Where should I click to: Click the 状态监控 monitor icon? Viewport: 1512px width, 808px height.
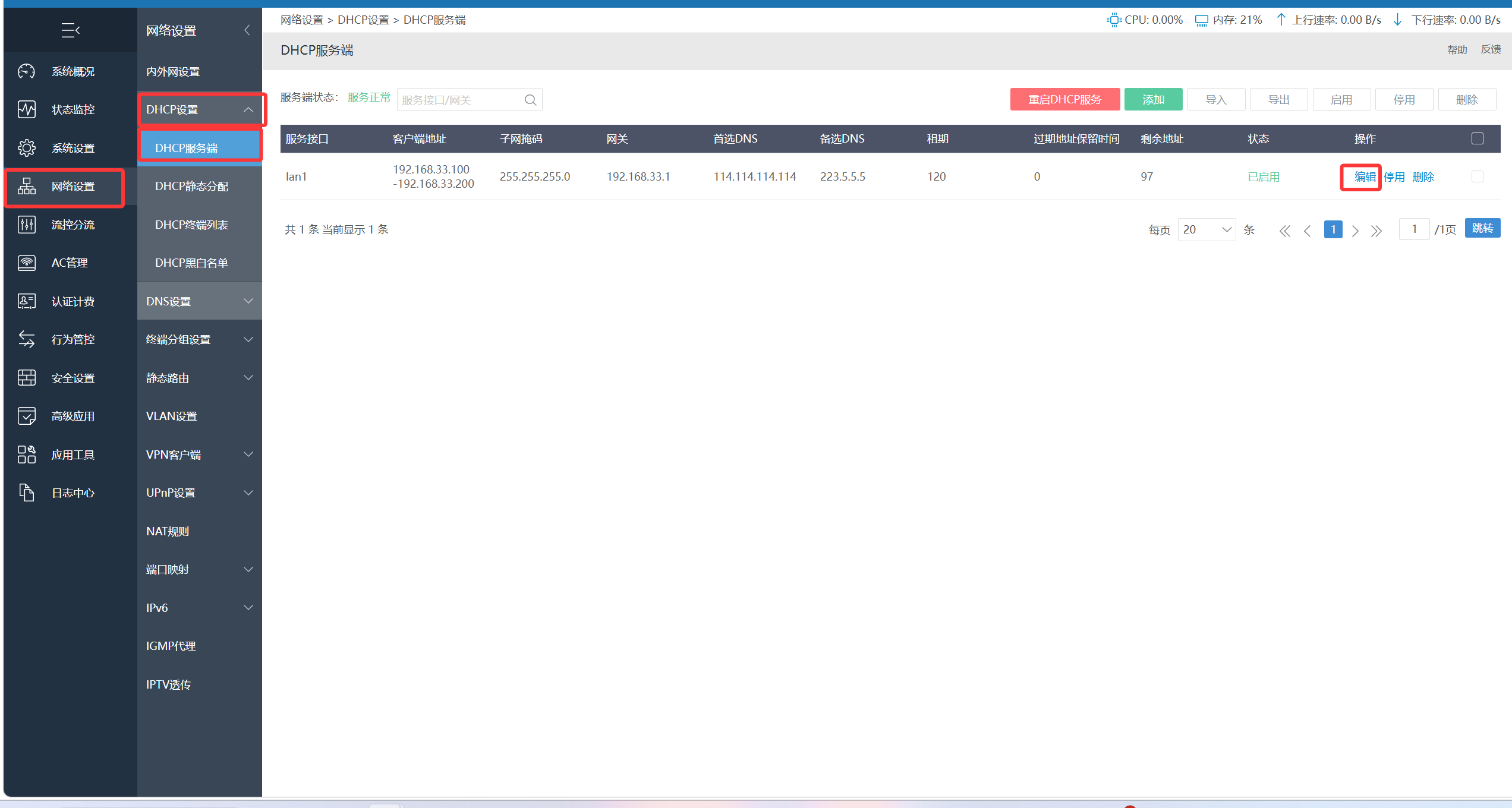pyautogui.click(x=27, y=109)
